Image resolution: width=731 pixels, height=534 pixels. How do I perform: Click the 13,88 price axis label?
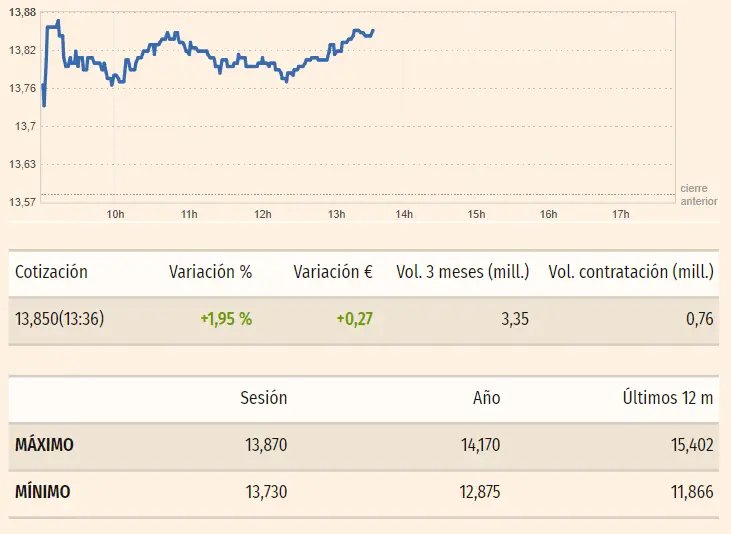tap(22, 12)
